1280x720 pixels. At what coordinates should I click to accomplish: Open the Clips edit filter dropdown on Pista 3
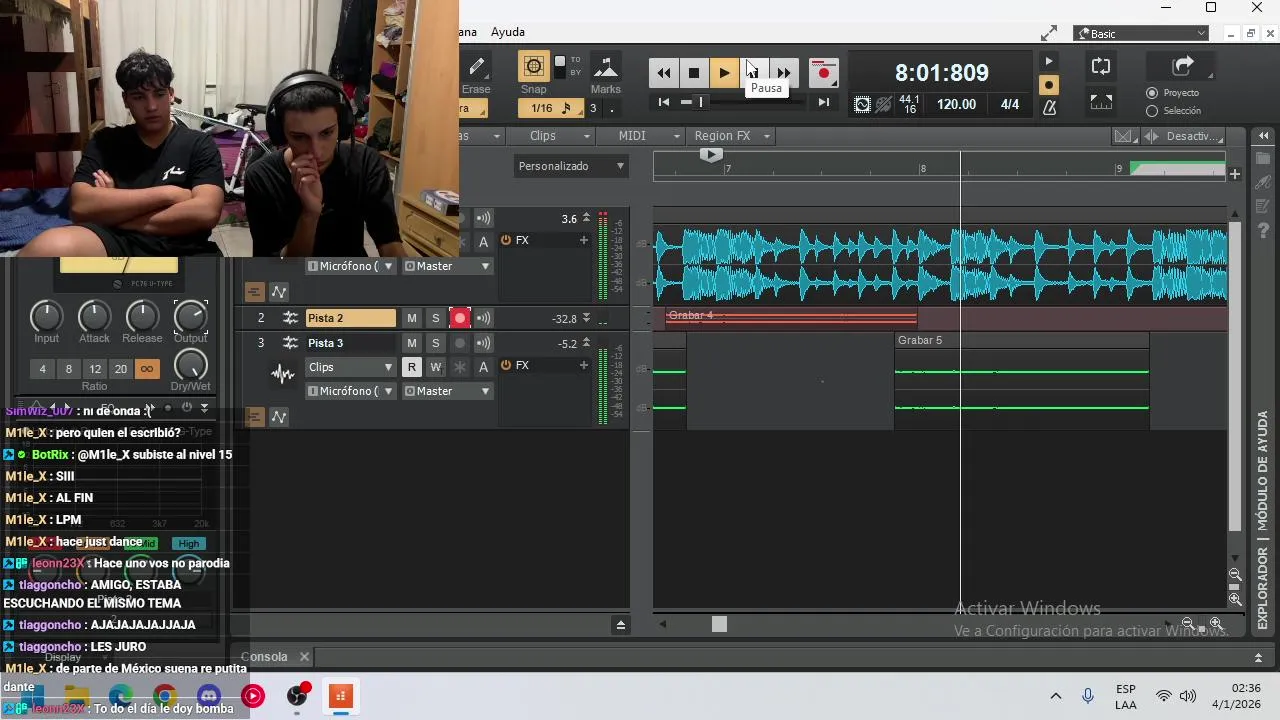tap(350, 367)
